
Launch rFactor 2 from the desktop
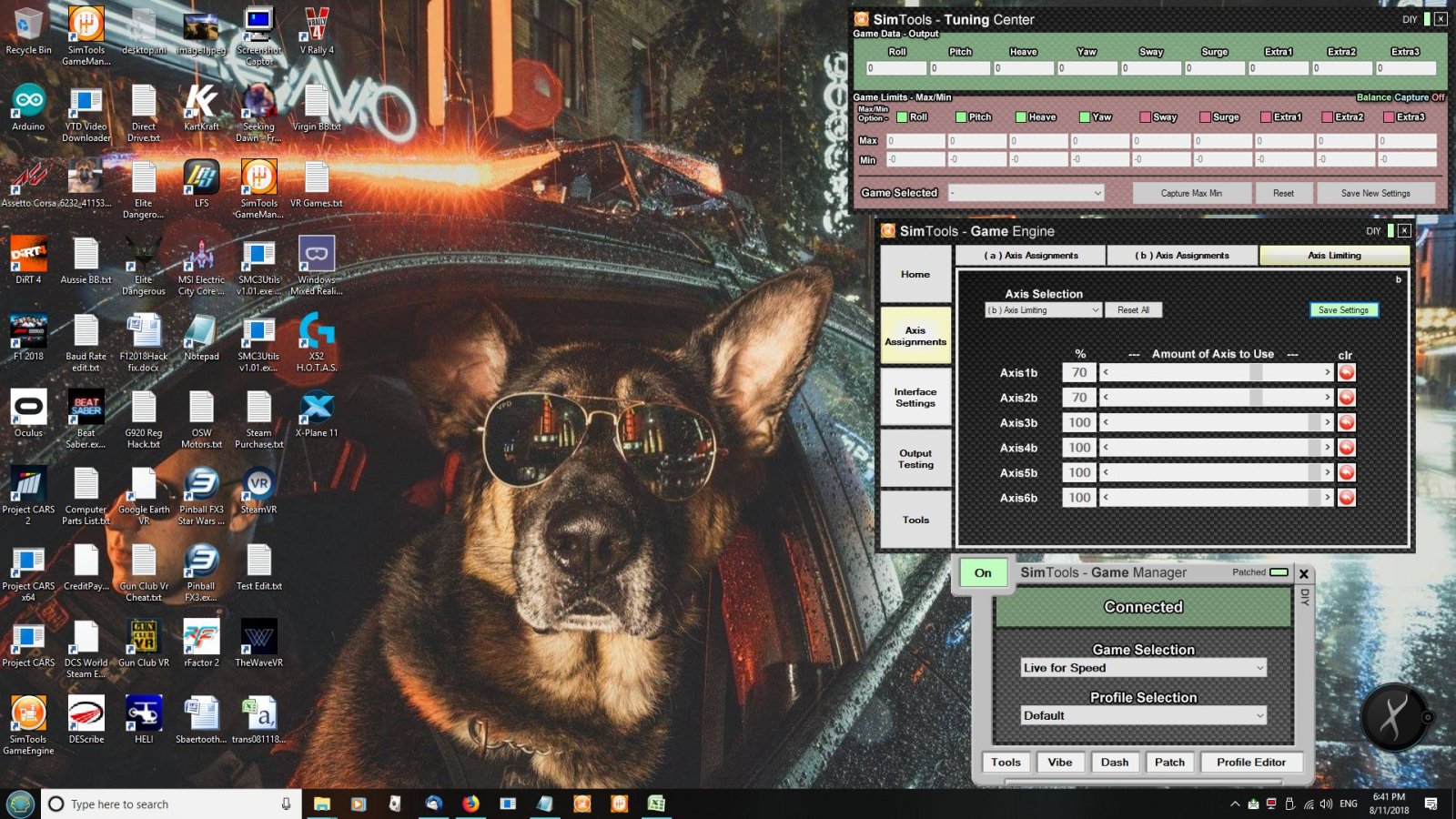(x=201, y=643)
